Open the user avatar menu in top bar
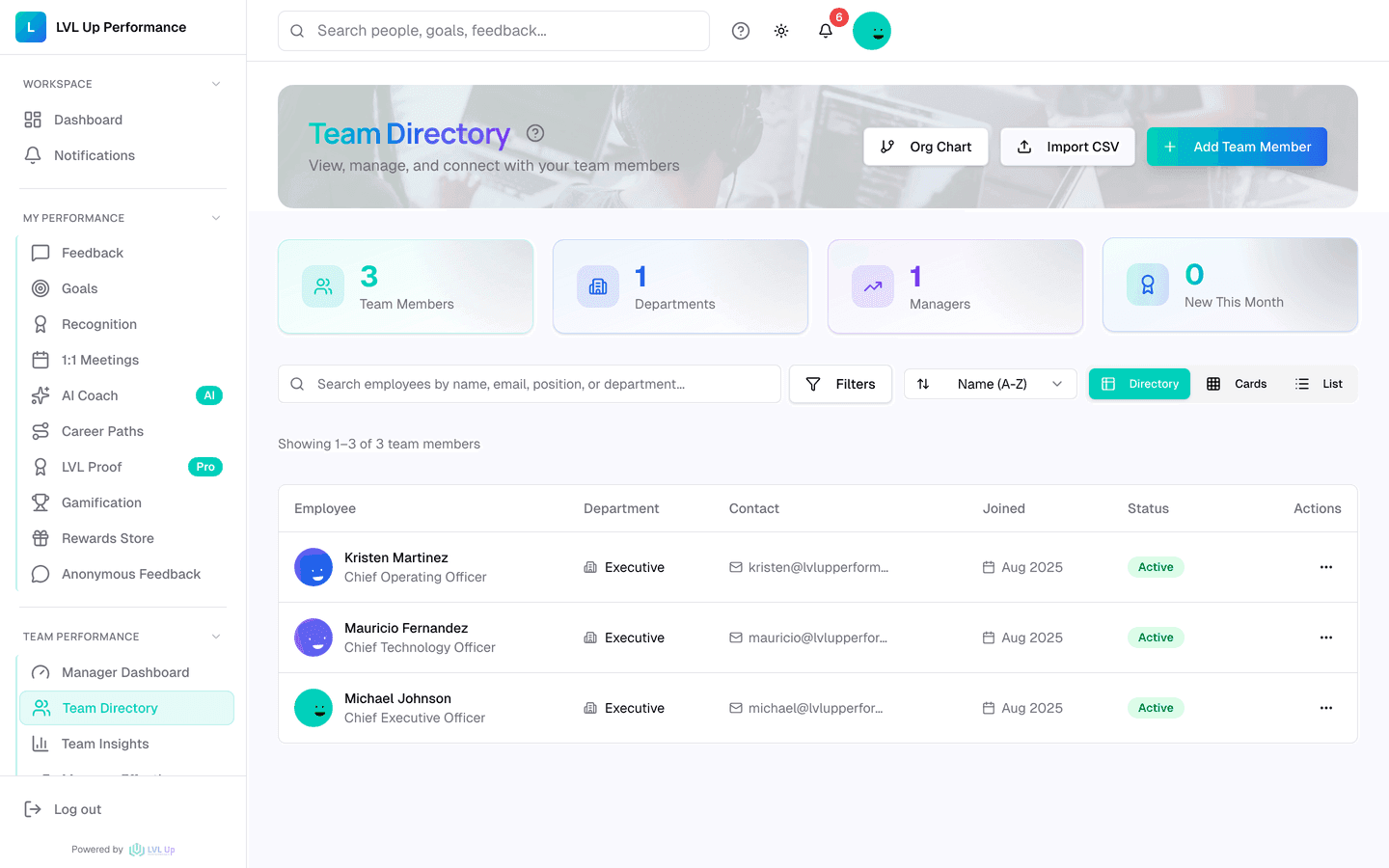 coord(872,31)
